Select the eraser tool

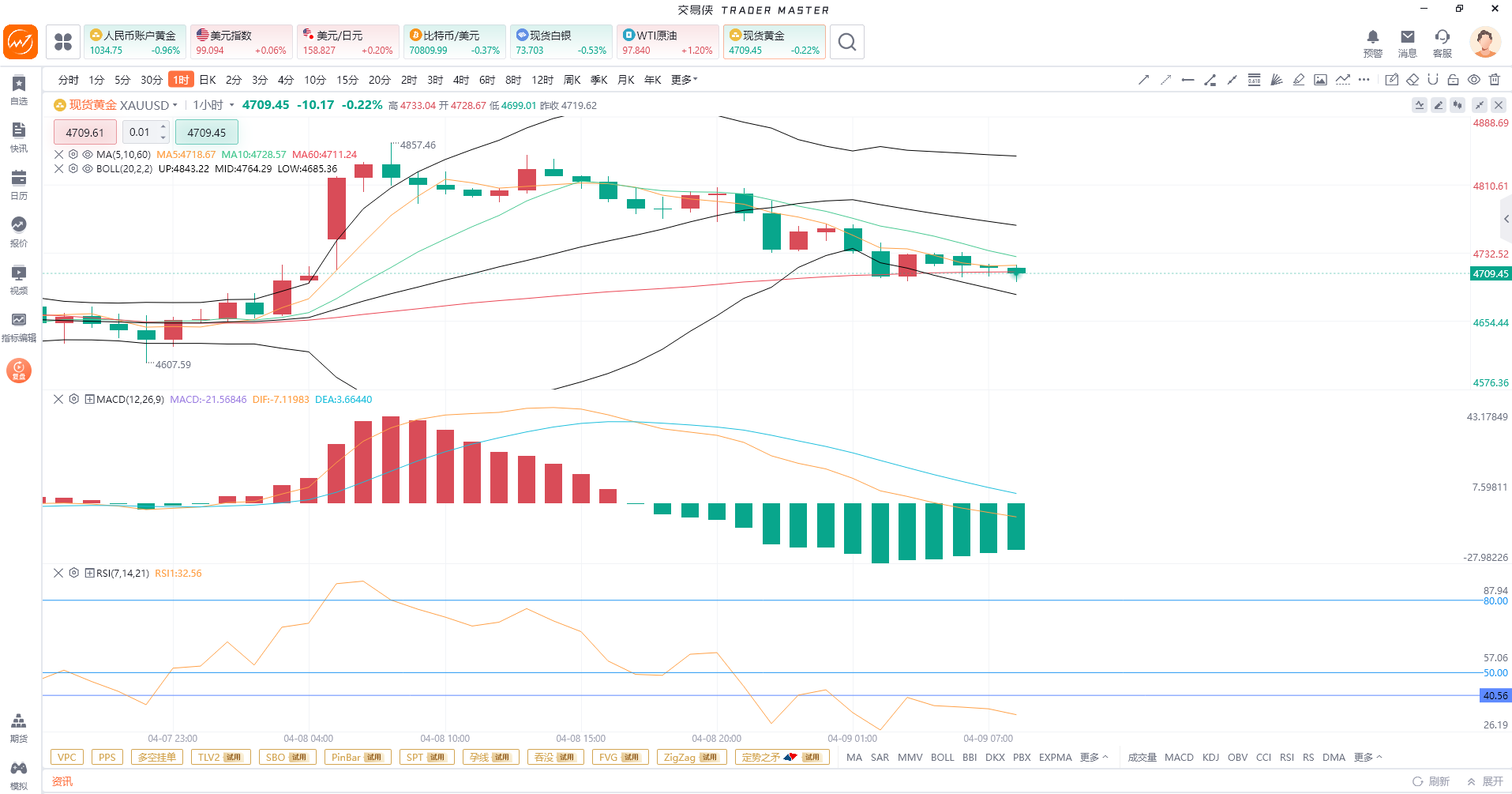coord(1413,80)
